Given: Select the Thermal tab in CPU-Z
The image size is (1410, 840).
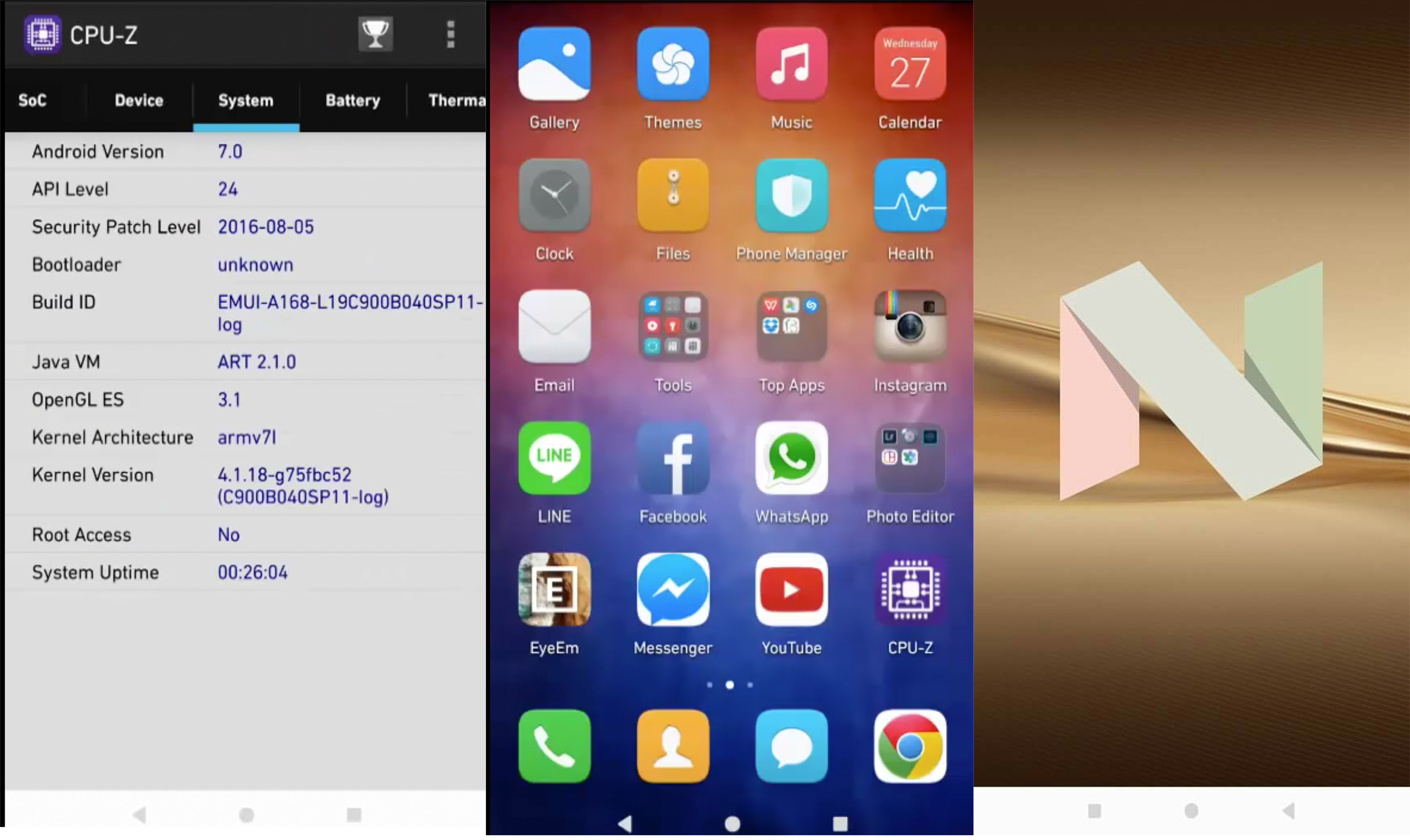Looking at the screenshot, I should point(455,100).
